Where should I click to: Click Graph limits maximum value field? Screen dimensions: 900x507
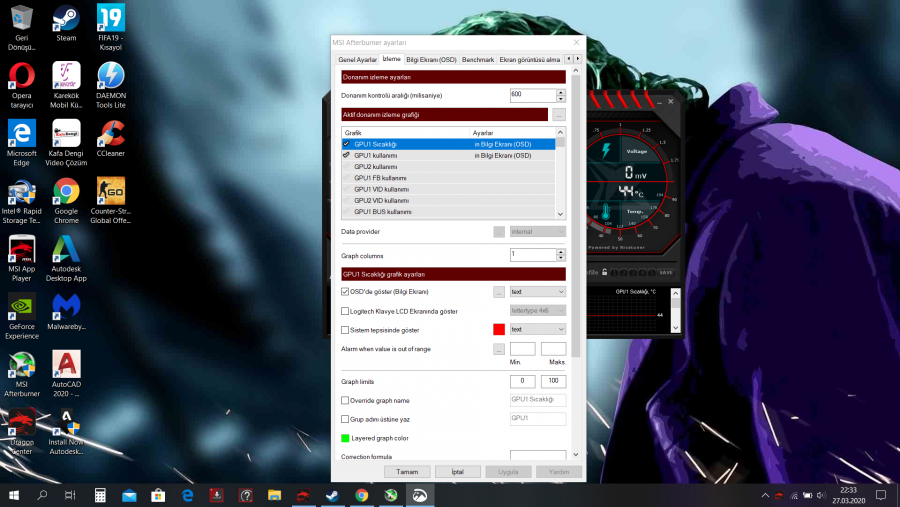pyautogui.click(x=553, y=381)
